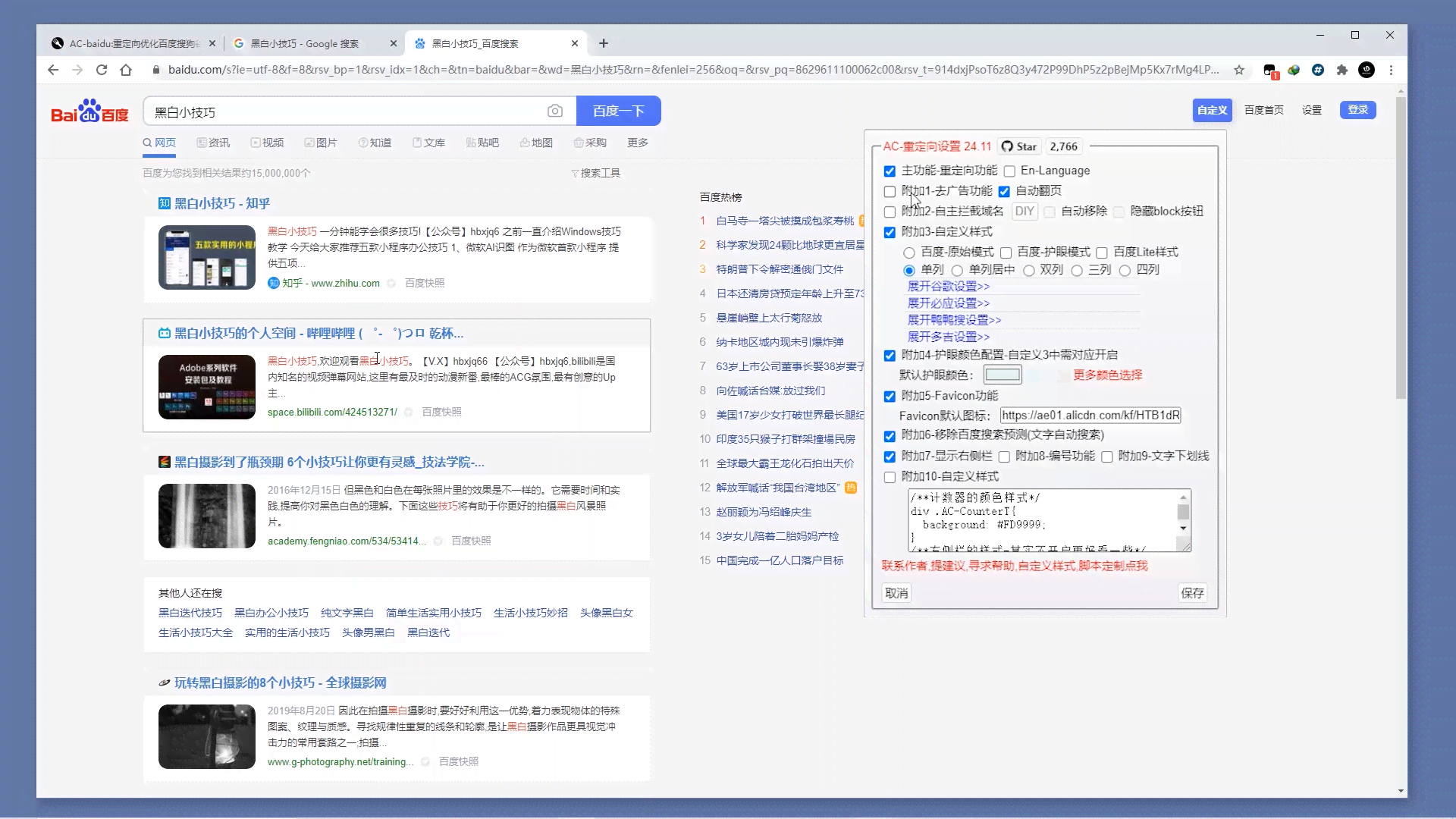Open the Tampermonkey extension with the red badge

tap(1270, 71)
